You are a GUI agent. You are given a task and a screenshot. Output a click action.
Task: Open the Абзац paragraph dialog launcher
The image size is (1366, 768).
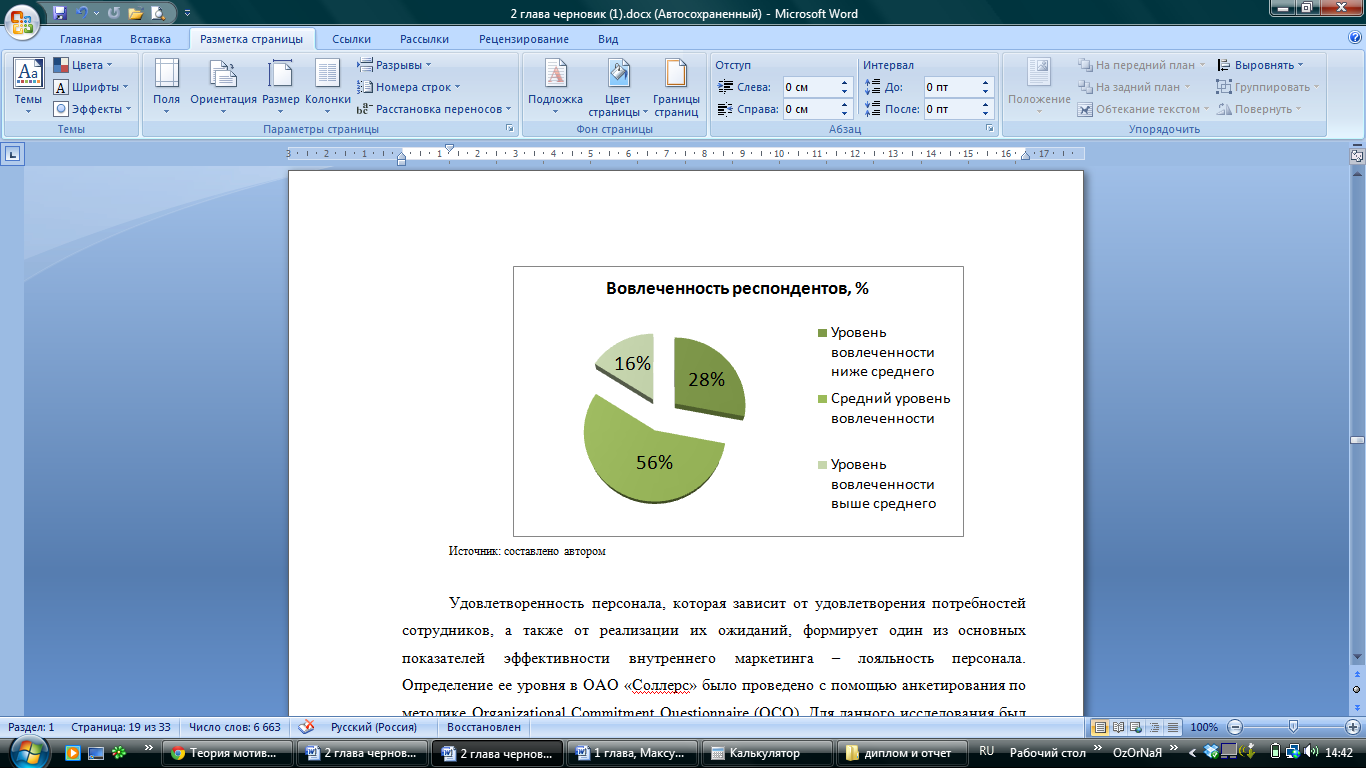coord(990,129)
